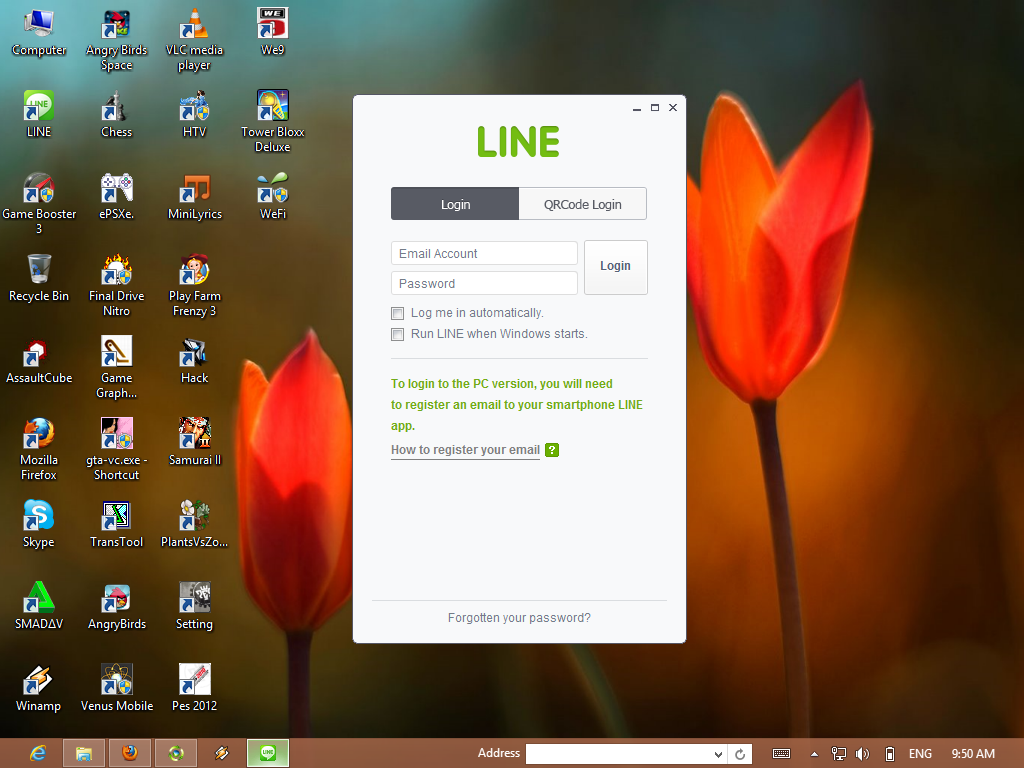Switch to QRCode Login tab
1024x768 pixels.
[583, 204]
